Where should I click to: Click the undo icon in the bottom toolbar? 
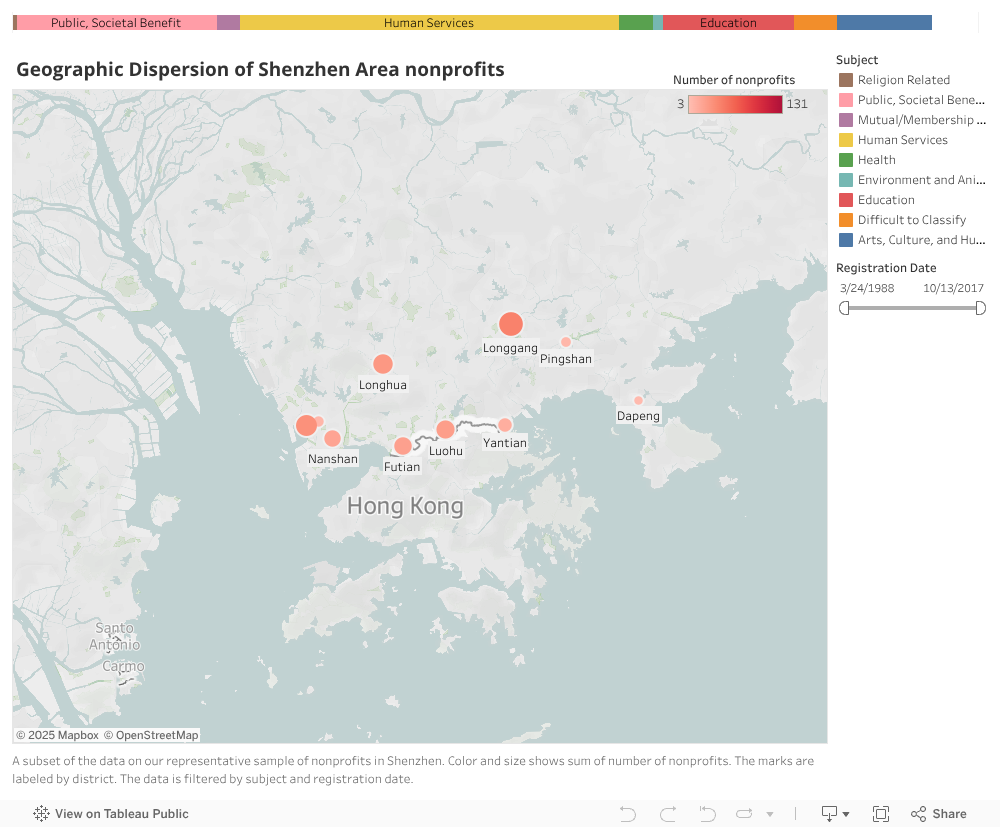[x=628, y=813]
